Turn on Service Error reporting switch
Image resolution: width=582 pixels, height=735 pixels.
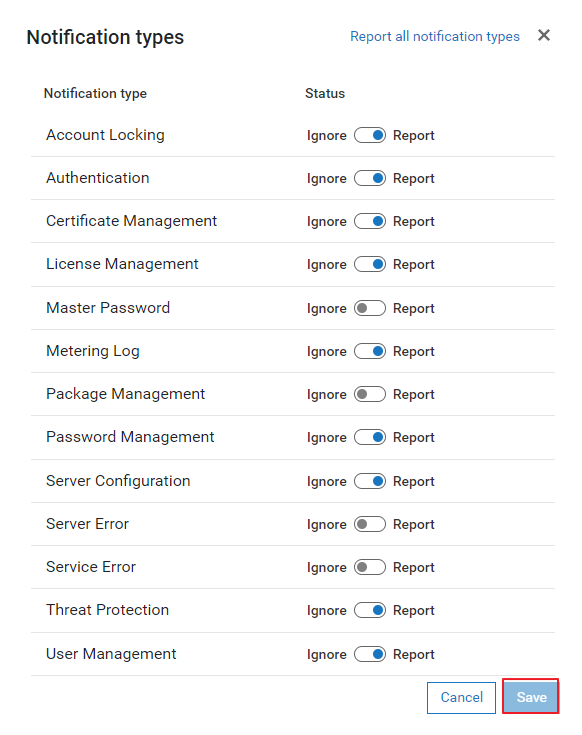370,567
